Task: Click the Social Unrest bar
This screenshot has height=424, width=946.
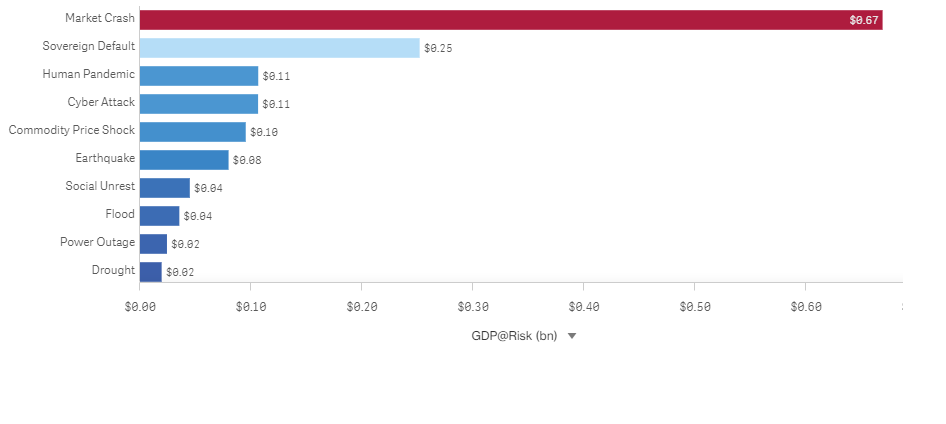Action: pyautogui.click(x=164, y=187)
